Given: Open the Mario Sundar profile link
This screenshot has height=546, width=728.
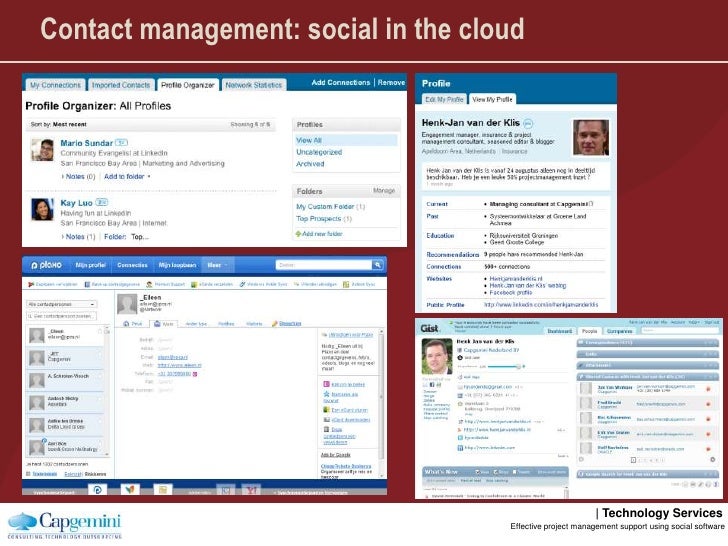Looking at the screenshot, I should tap(86, 143).
